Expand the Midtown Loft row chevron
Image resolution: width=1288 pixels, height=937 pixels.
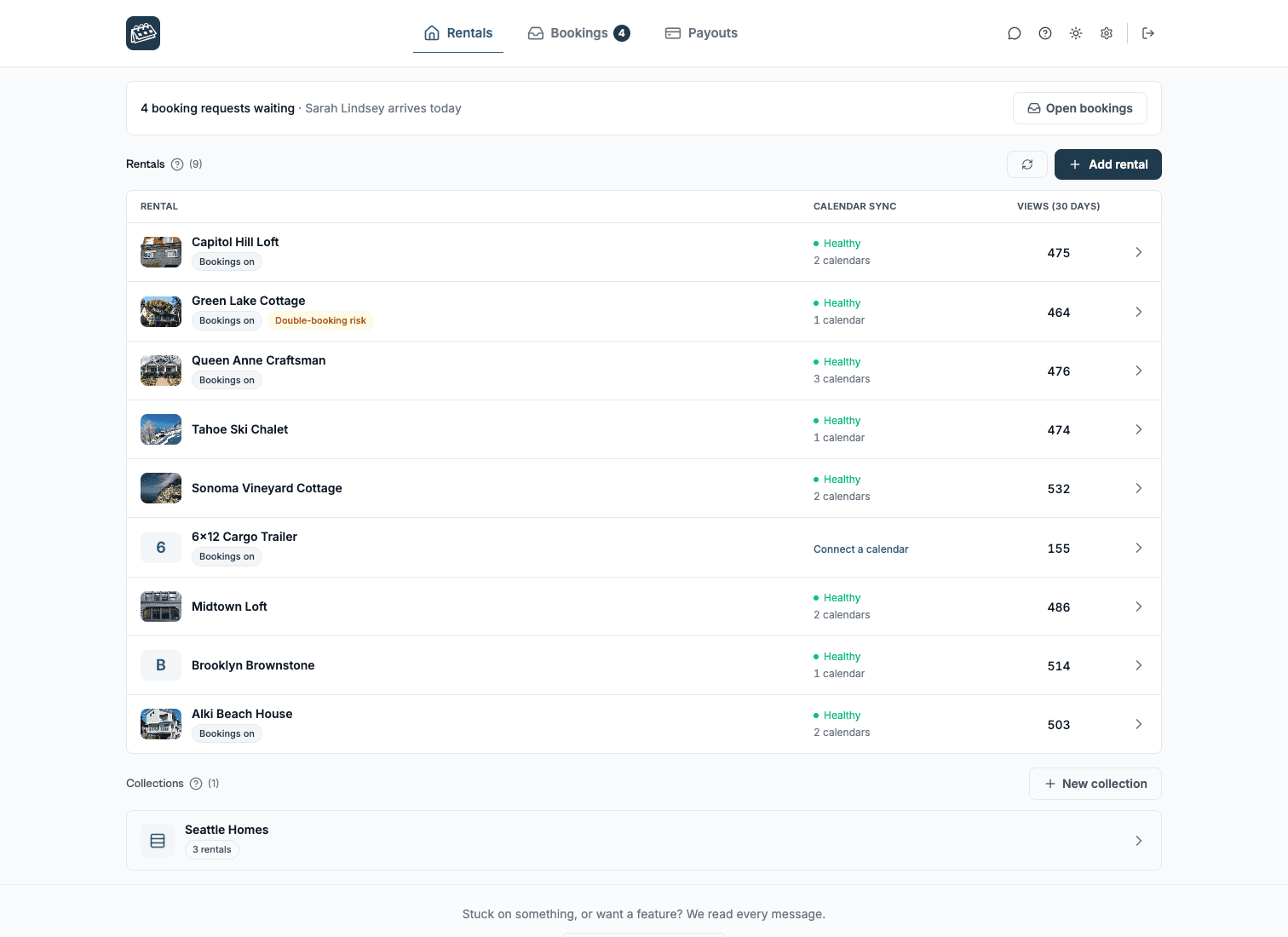coord(1139,606)
